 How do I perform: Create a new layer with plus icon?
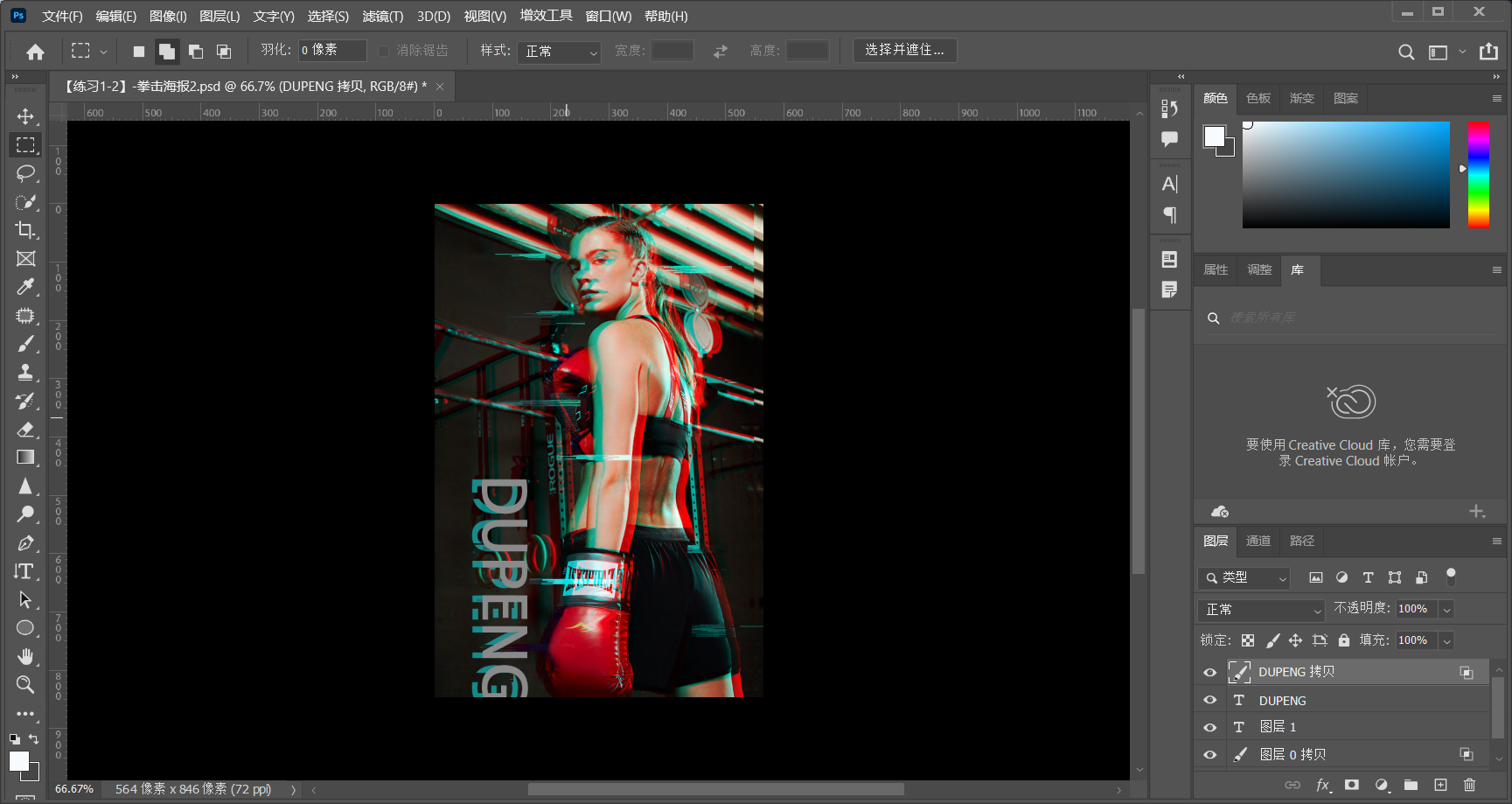coord(1440,785)
